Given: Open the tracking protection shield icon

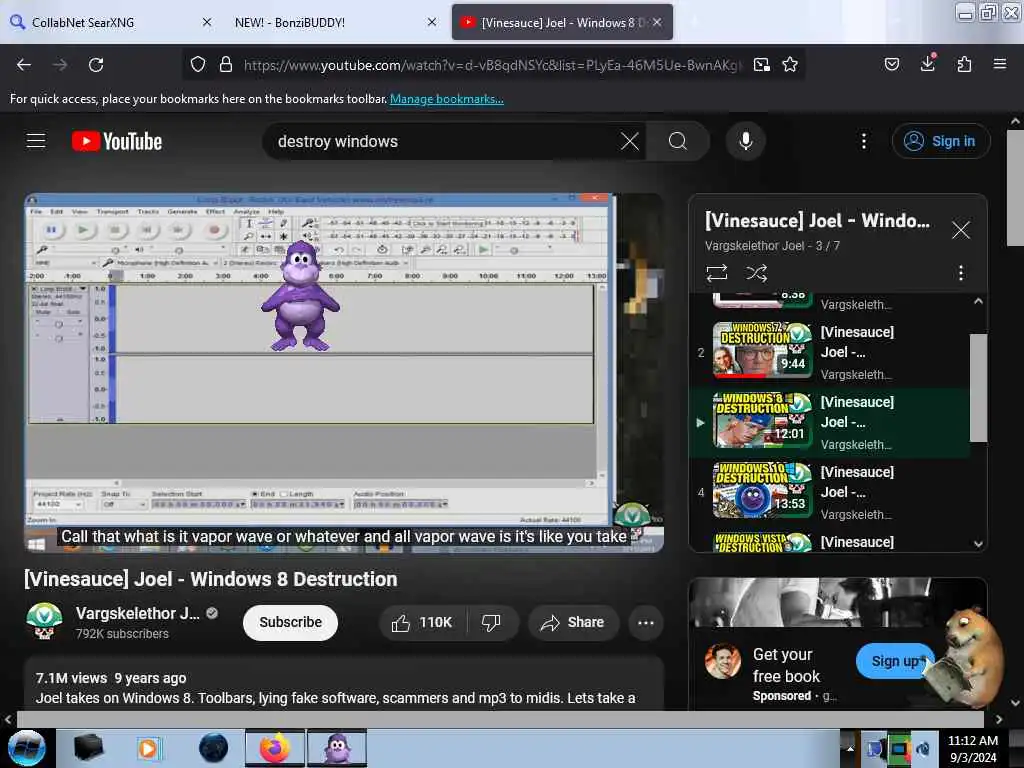Looking at the screenshot, I should pos(198,65).
